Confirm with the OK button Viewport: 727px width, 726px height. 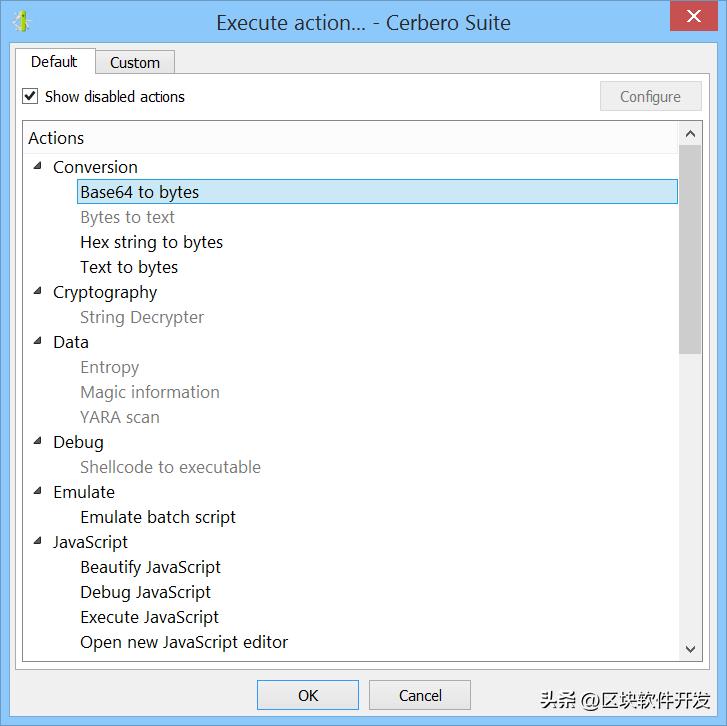coord(308,695)
